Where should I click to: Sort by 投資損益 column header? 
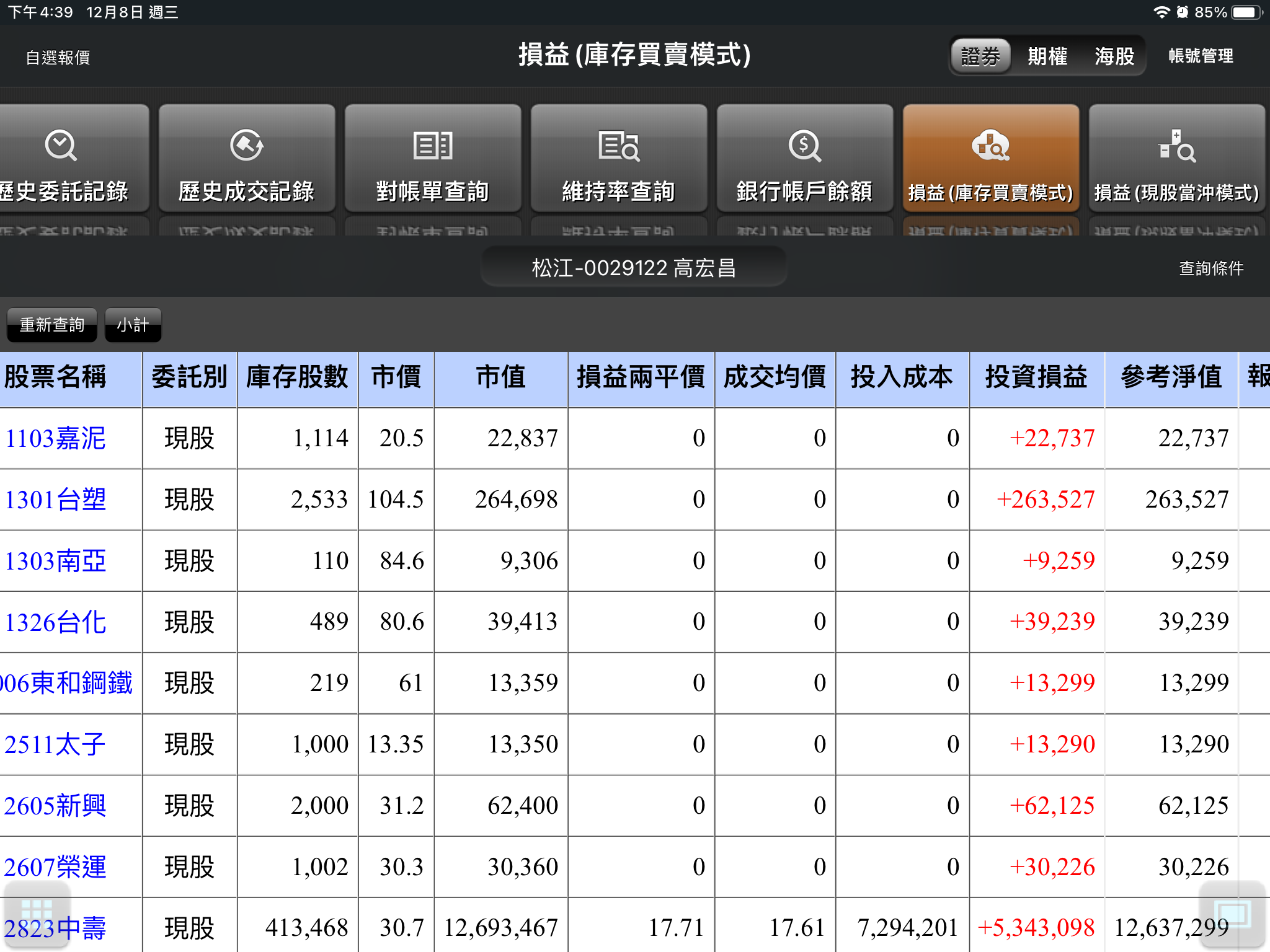coord(1036,377)
